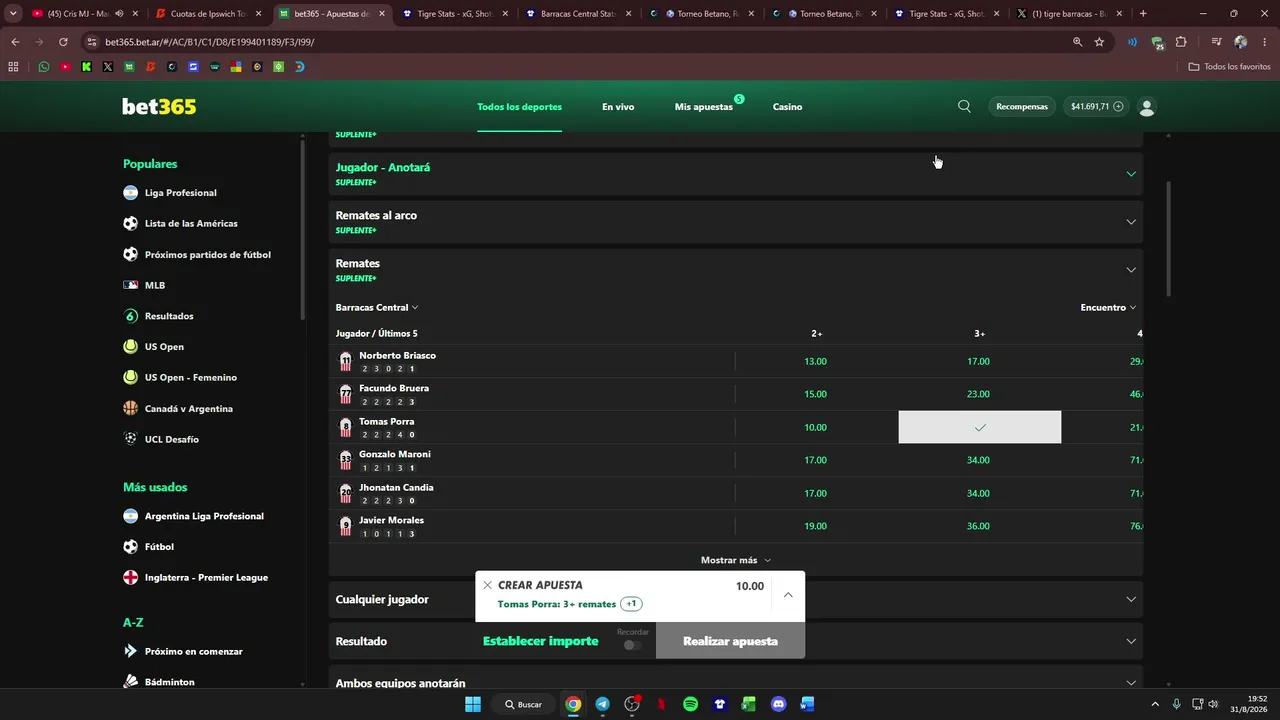Select Javier Morales 2+ odds 19.00

tap(816, 526)
